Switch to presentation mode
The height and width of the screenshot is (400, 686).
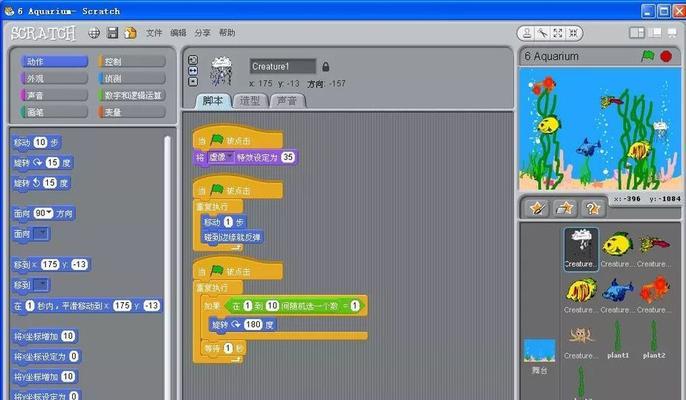672,33
